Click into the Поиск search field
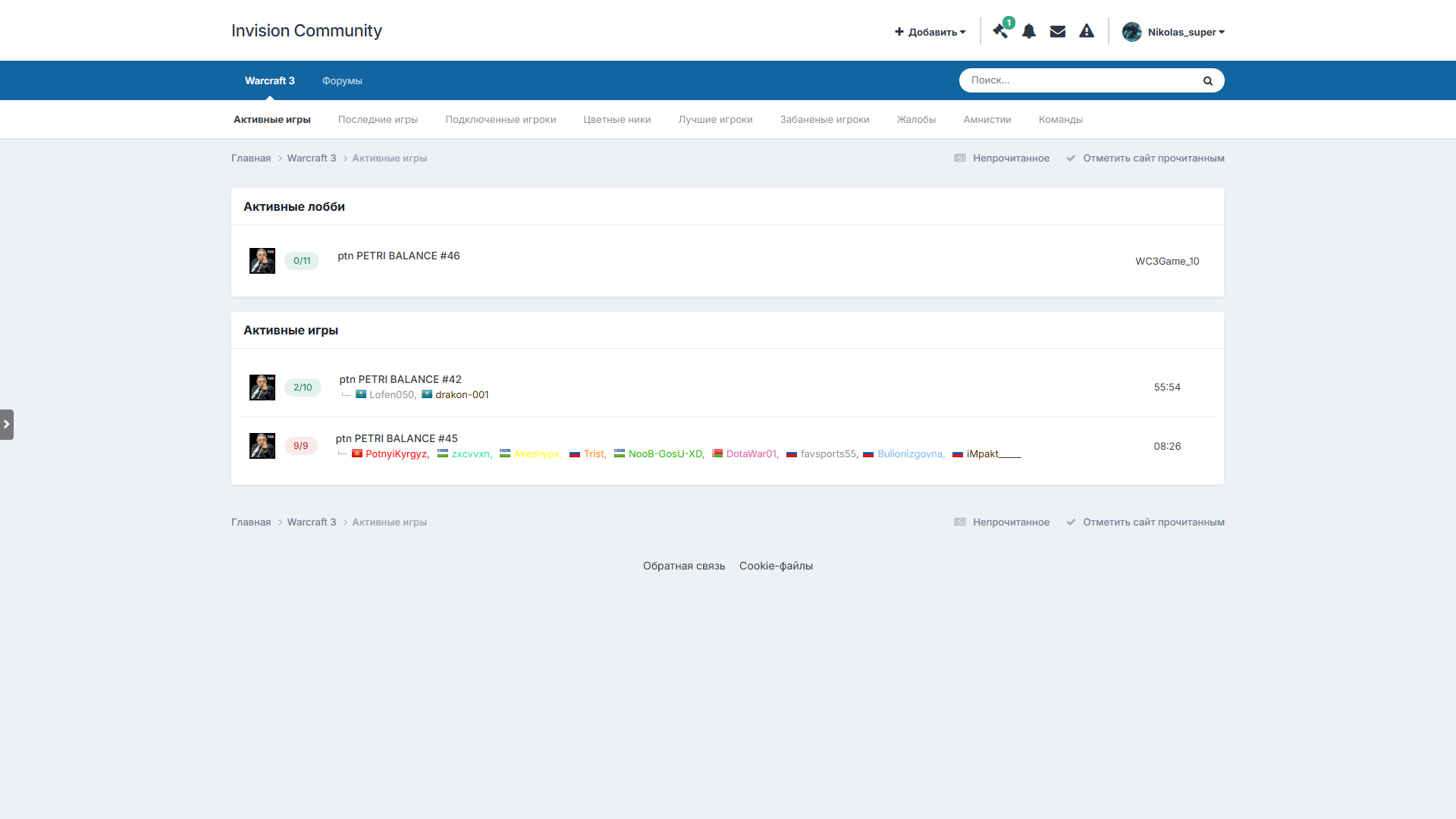The height and width of the screenshot is (819, 1456). pos(1077,80)
